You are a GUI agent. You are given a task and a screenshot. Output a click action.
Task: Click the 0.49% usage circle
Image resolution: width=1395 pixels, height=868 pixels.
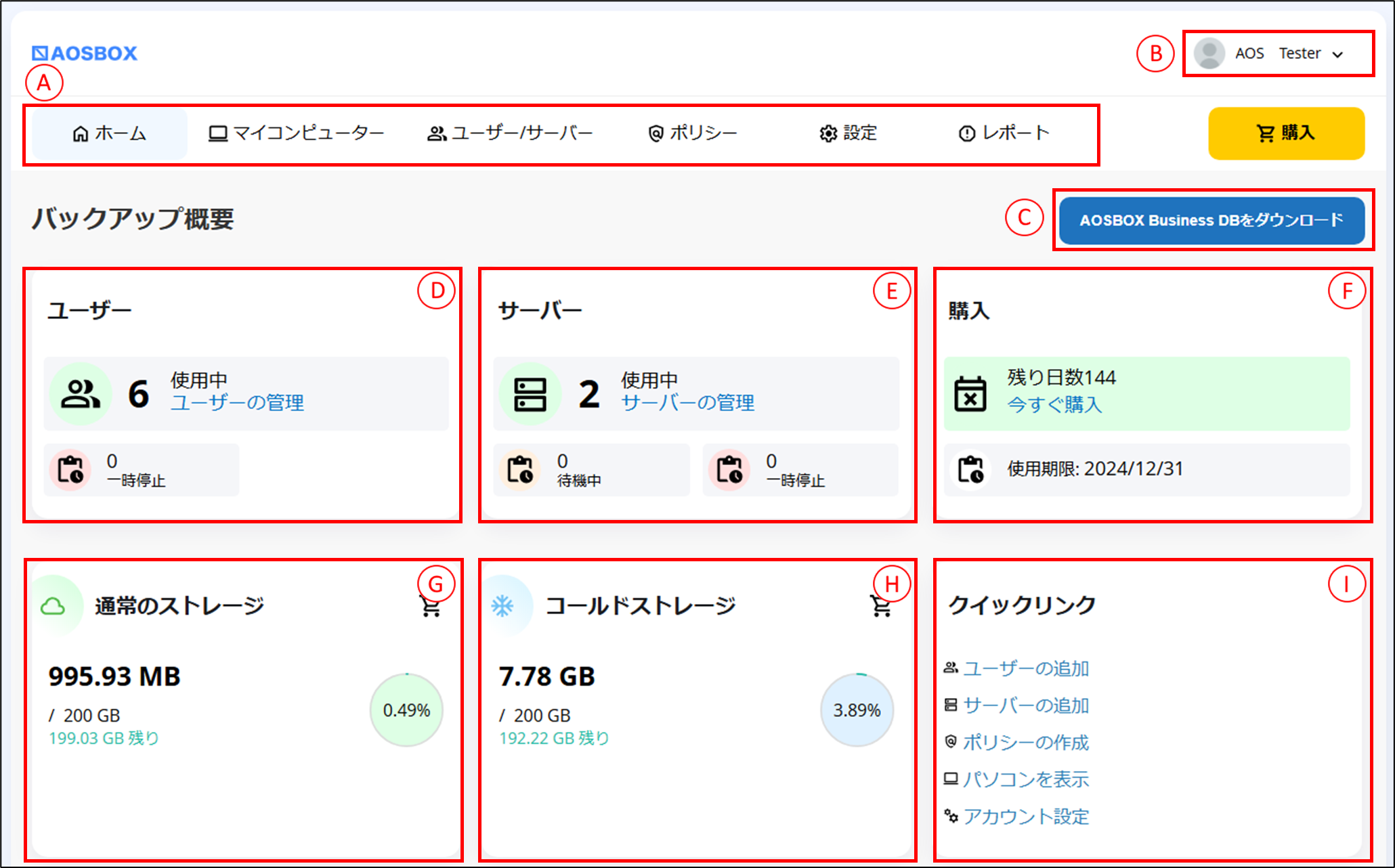406,710
